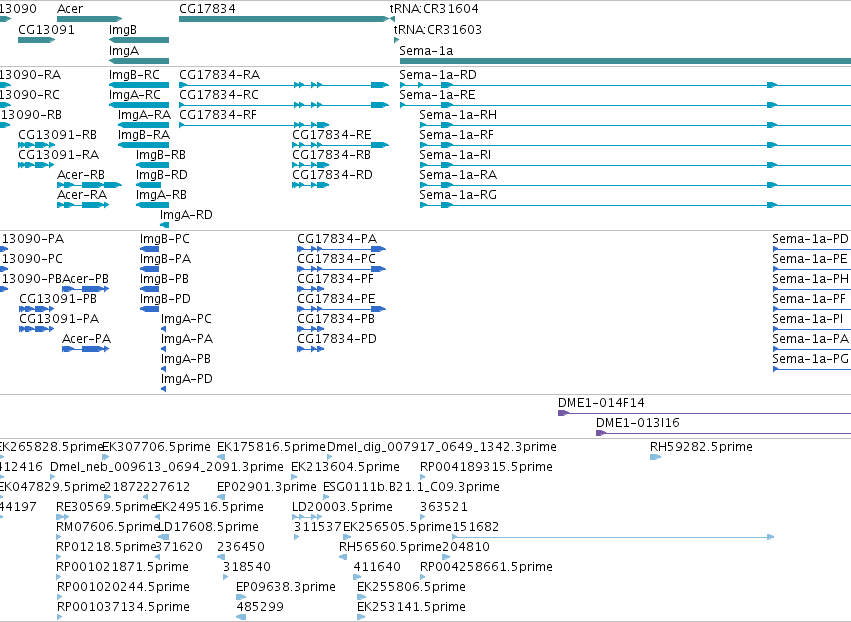Click transcript Acer-RA
Viewport: 851px width, 622px height.
83,205
